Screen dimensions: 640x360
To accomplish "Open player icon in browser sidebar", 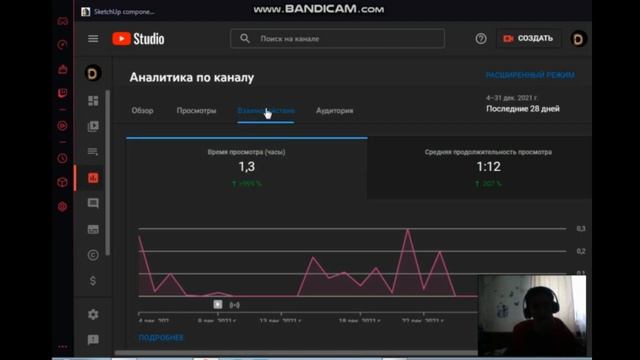I will click(x=62, y=126).
